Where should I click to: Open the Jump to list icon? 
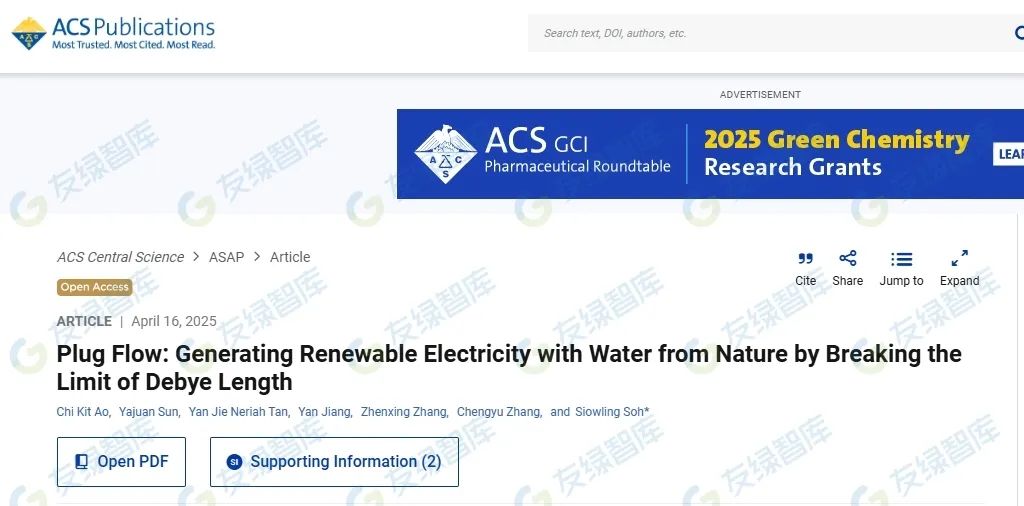click(901, 259)
